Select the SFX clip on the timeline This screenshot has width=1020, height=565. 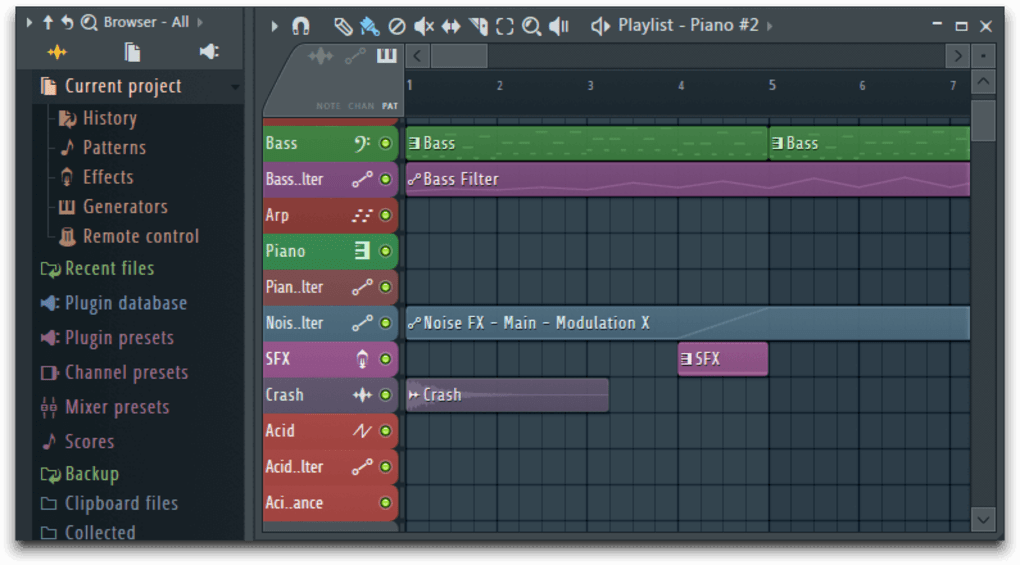click(722, 359)
